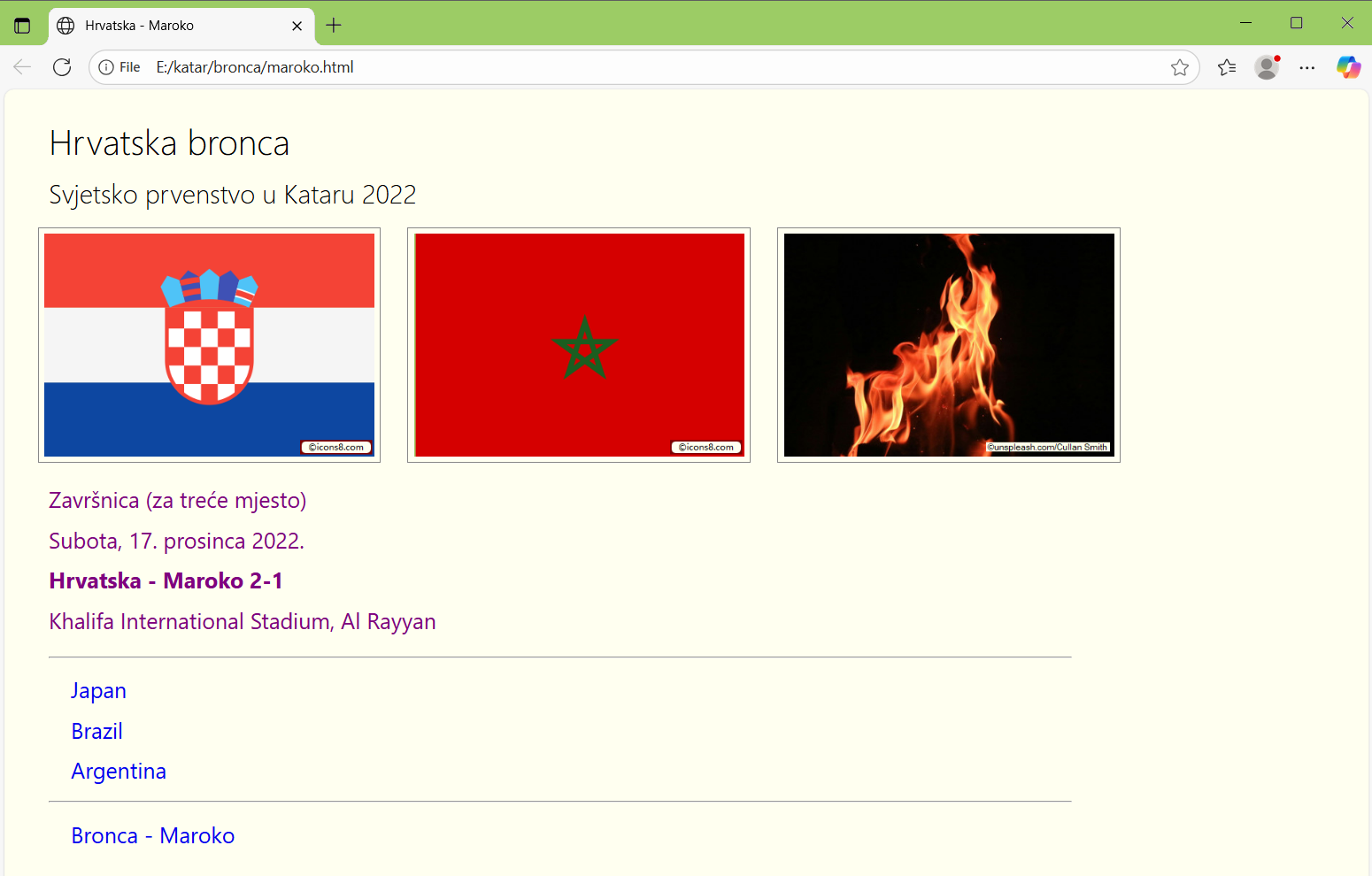Click the Moroccan flag image
The width and height of the screenshot is (1372, 876).
click(579, 345)
